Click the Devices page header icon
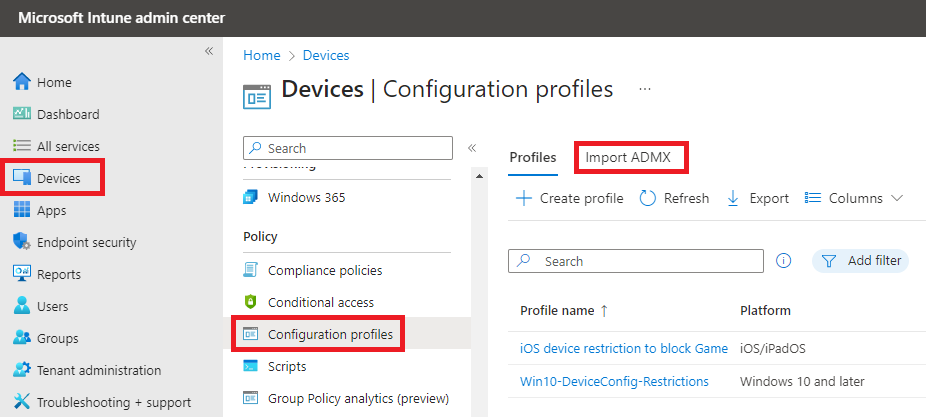Screen dimensions: 926x417 click(257, 96)
